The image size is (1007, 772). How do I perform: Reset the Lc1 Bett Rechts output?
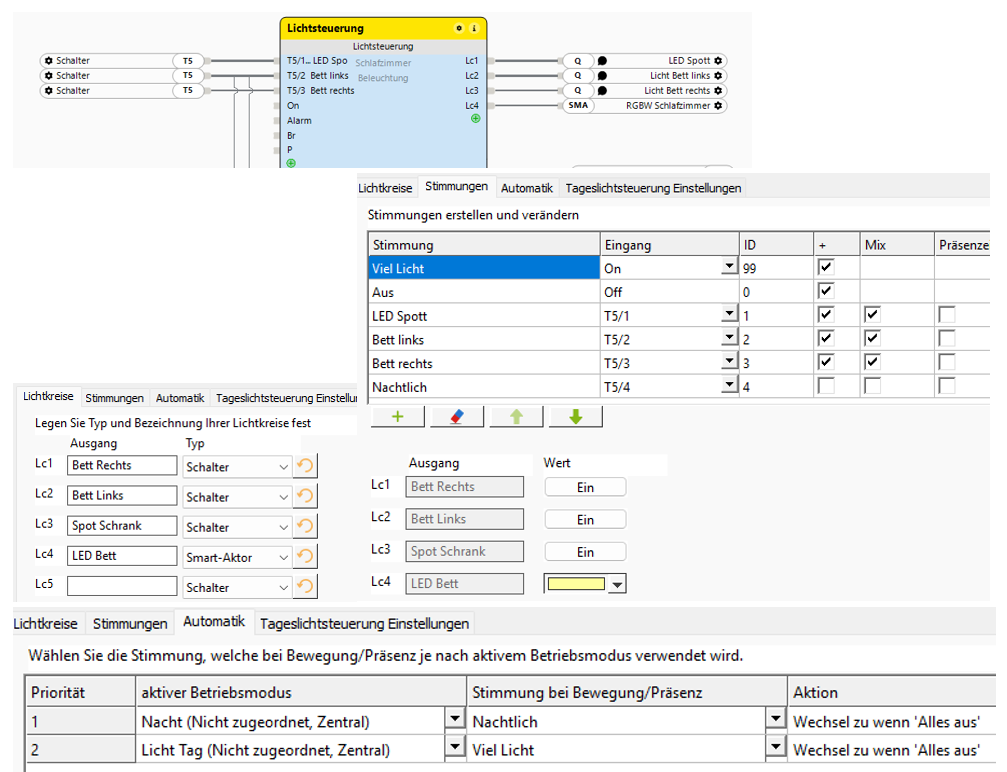305,466
